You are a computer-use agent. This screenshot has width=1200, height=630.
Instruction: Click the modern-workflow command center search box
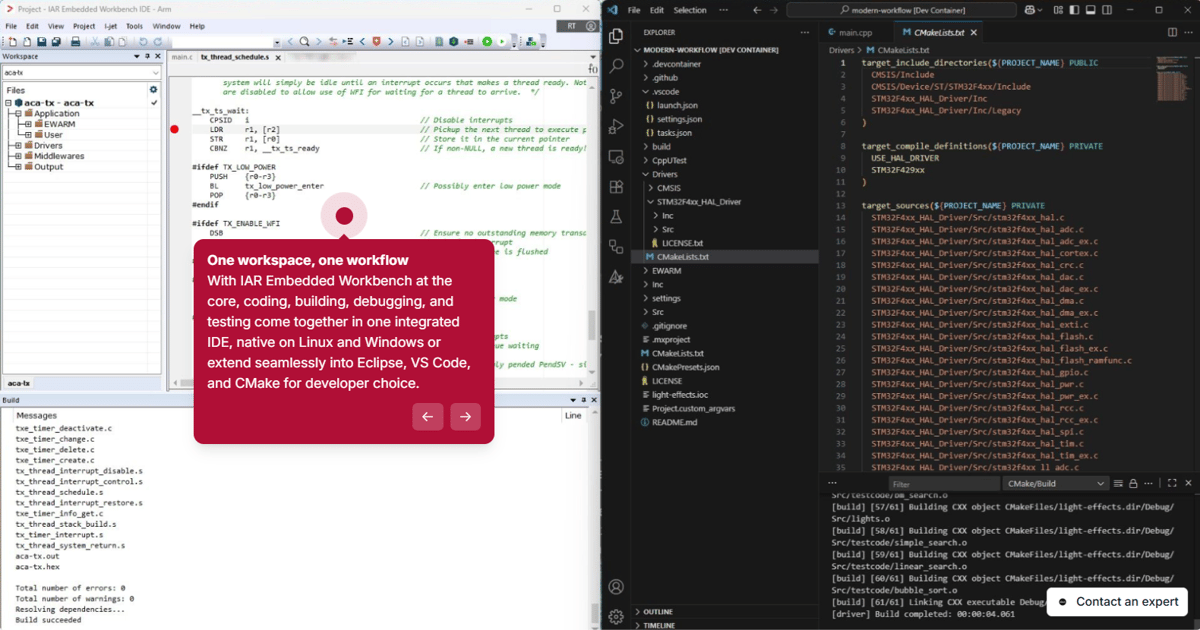pos(901,10)
